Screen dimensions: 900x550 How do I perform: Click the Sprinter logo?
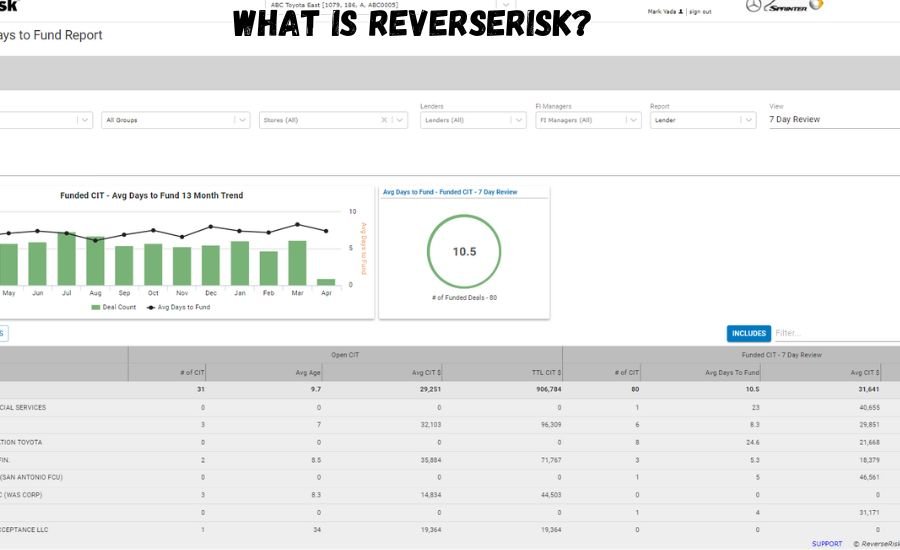pos(786,7)
